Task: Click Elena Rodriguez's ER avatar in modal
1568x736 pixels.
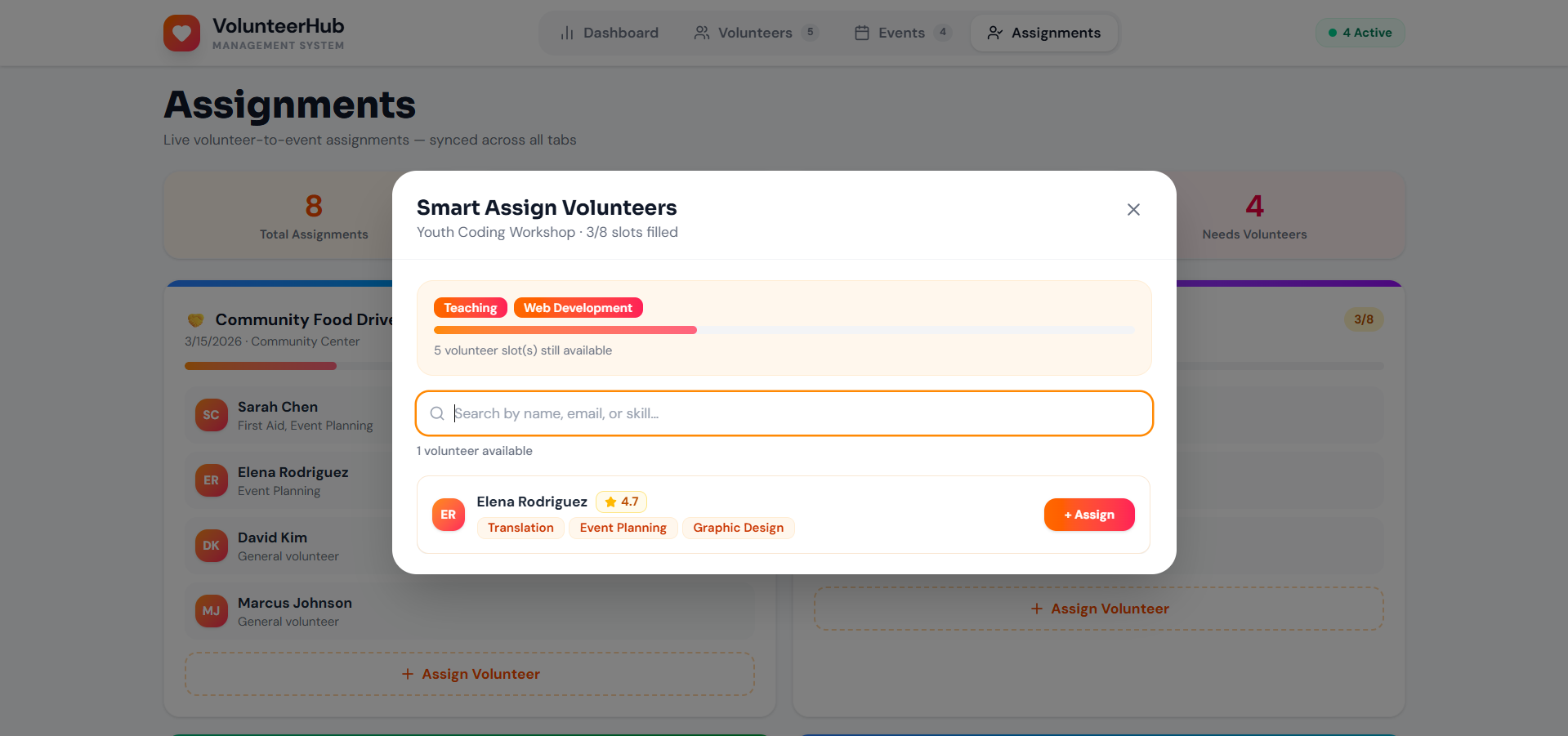Action: coord(449,515)
